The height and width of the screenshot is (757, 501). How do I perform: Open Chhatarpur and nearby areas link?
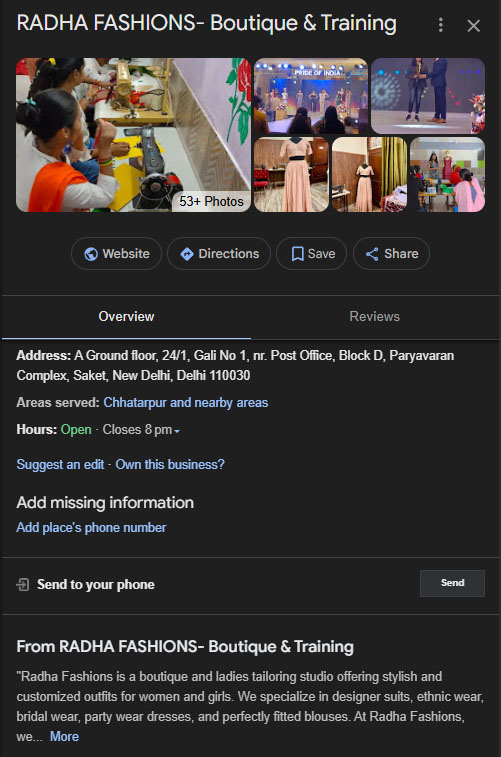coord(186,403)
